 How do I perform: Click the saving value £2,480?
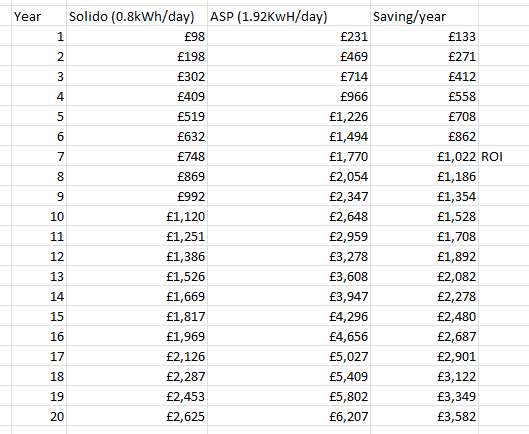425,316
